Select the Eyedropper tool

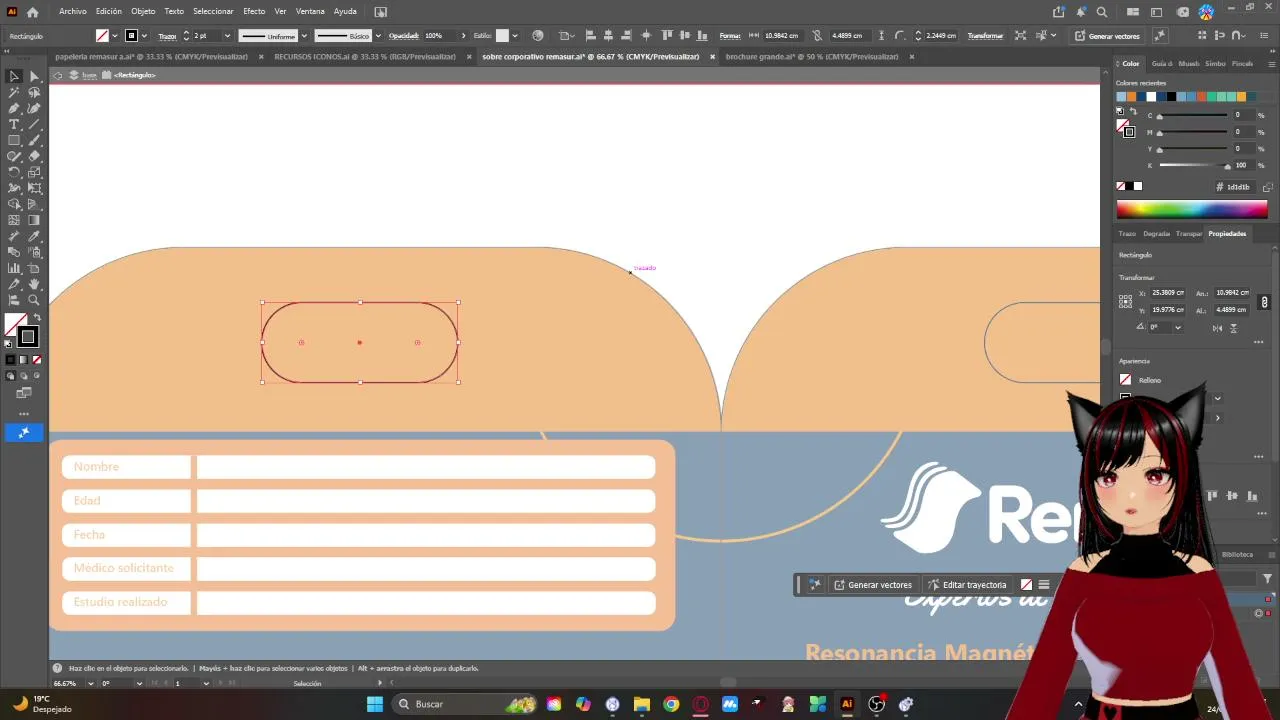[34, 236]
